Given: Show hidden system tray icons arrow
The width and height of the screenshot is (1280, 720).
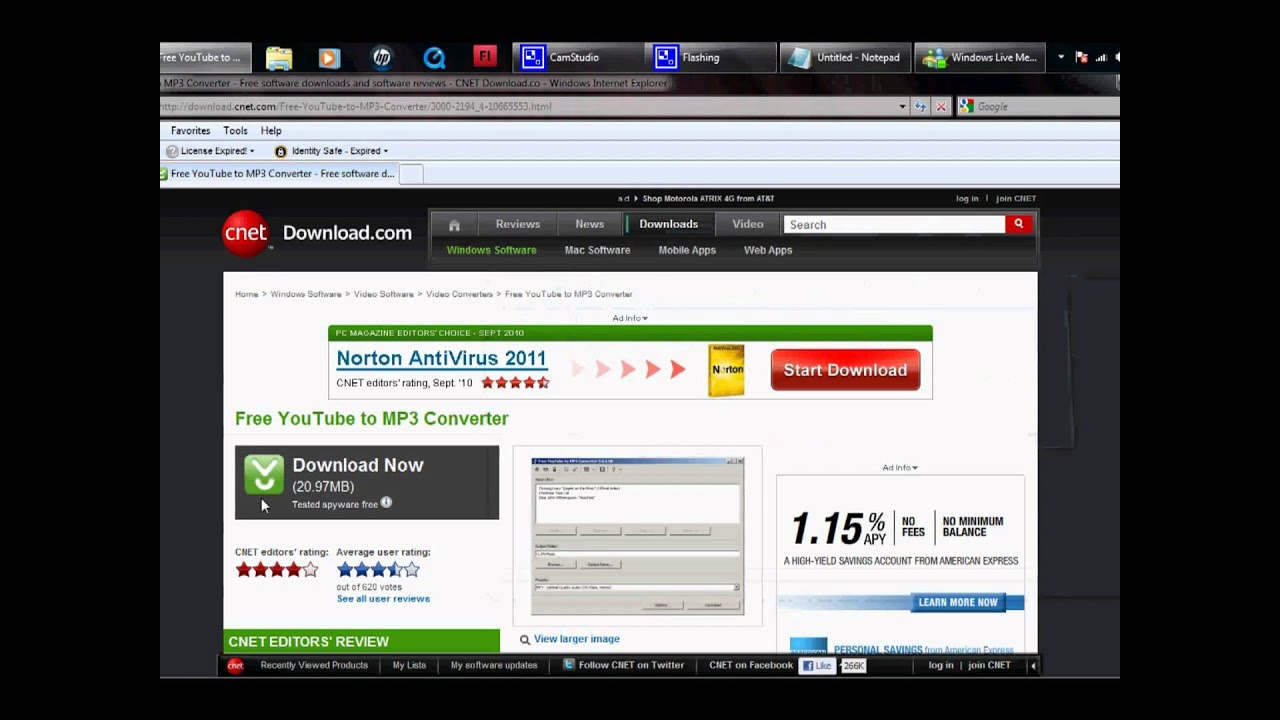Looking at the screenshot, I should [x=1061, y=57].
